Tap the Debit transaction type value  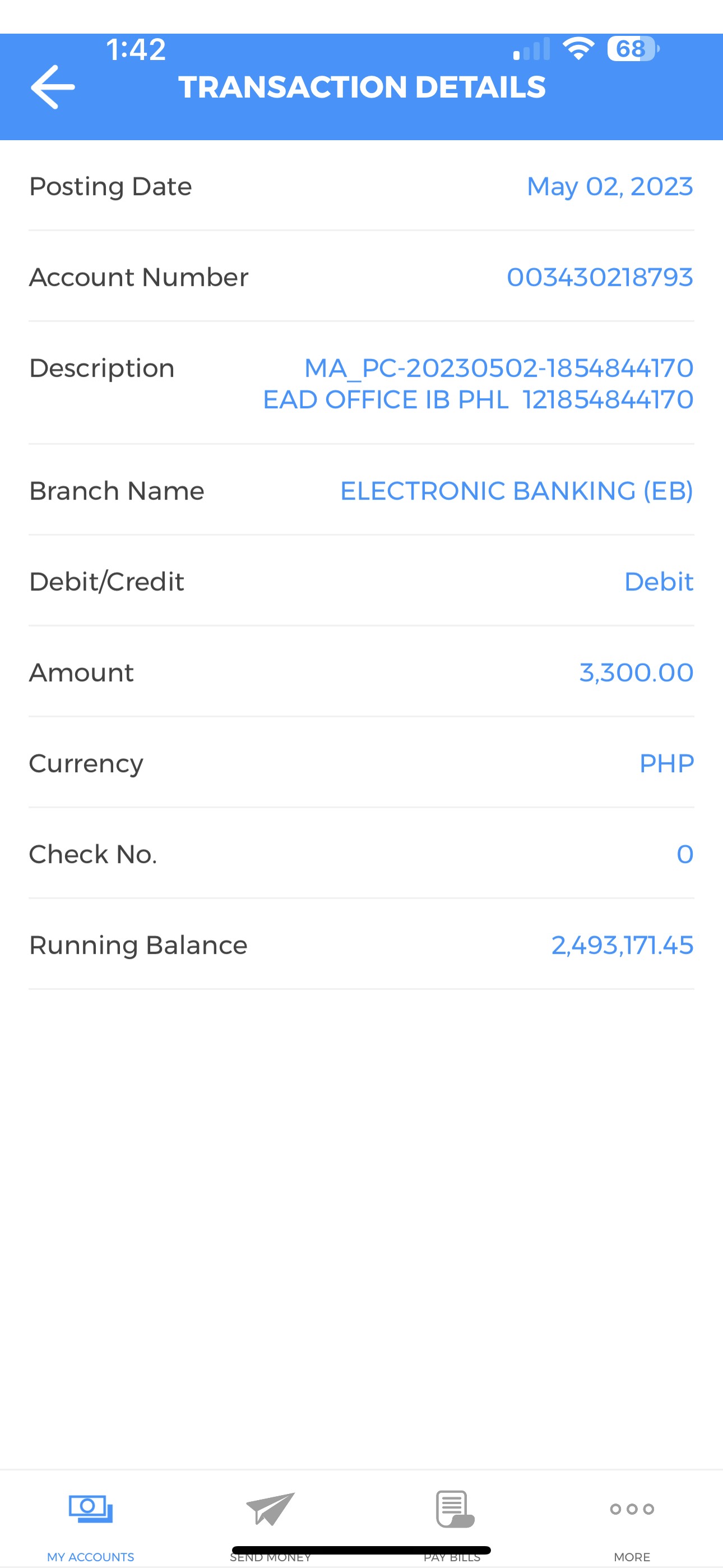pos(659,582)
